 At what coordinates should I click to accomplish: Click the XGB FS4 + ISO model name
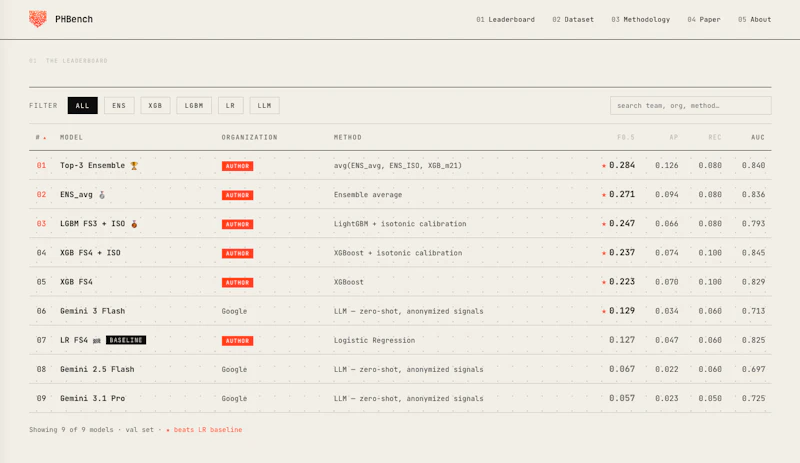point(90,253)
